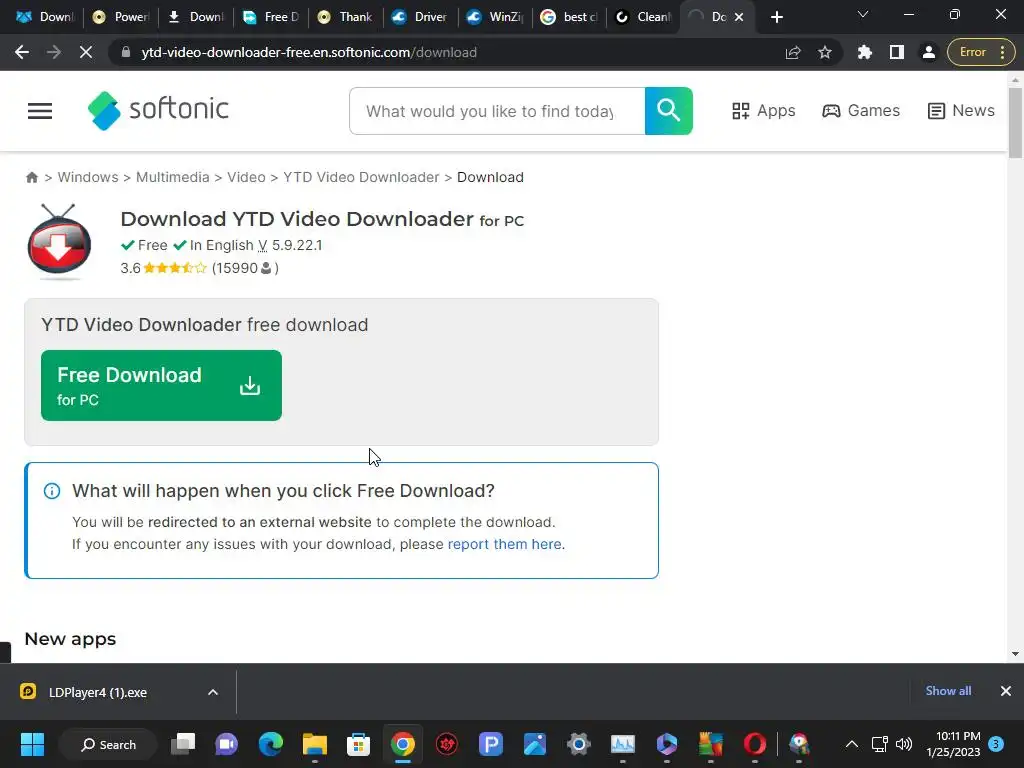Open the volume control in system tray
Screen dimensions: 1024x768
[x=904, y=744]
